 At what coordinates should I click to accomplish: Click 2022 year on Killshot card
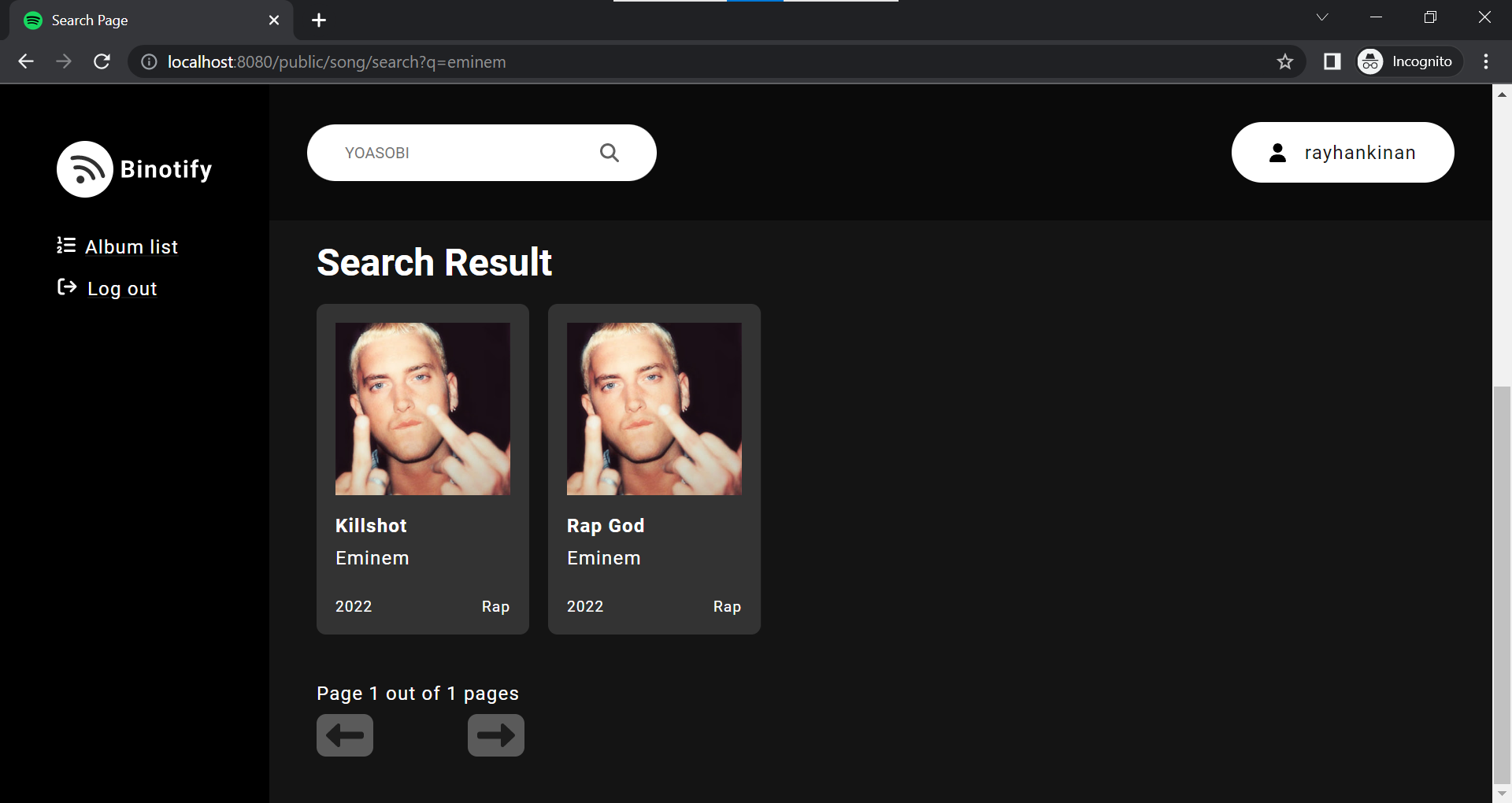tap(354, 606)
